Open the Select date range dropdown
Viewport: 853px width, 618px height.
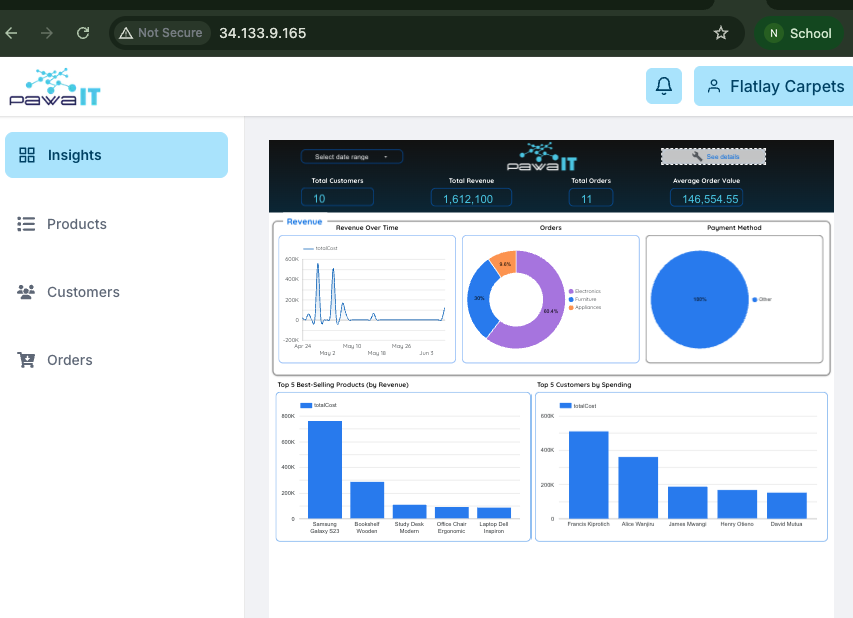(352, 156)
